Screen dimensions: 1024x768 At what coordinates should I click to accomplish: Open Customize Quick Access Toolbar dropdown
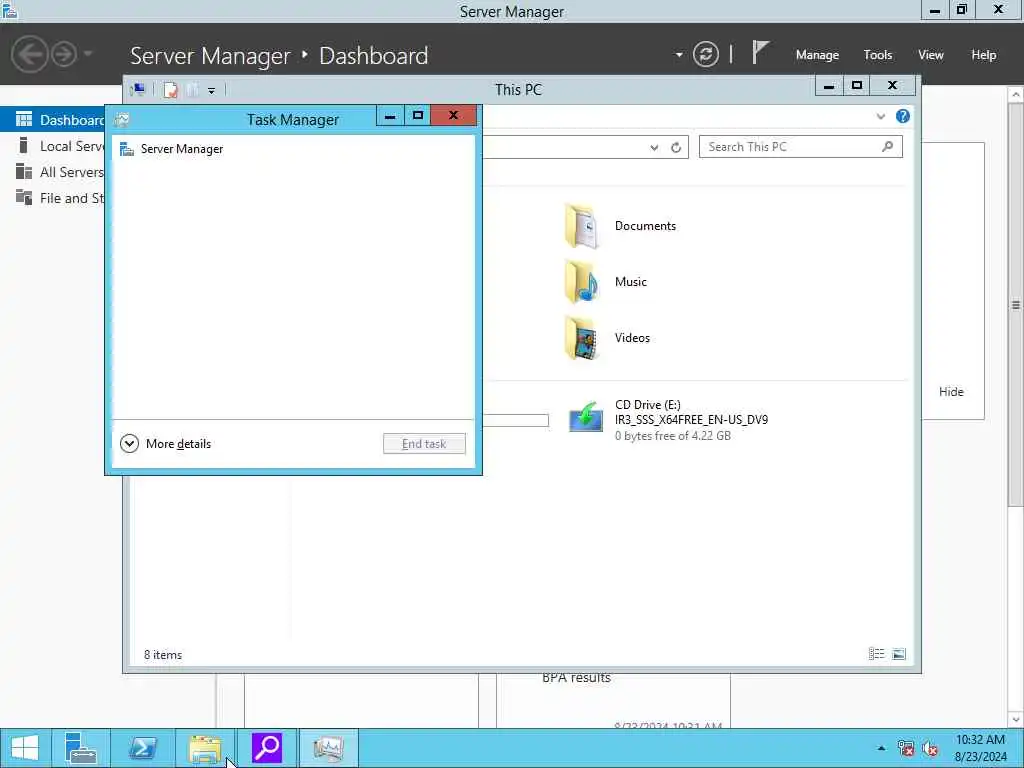(212, 90)
